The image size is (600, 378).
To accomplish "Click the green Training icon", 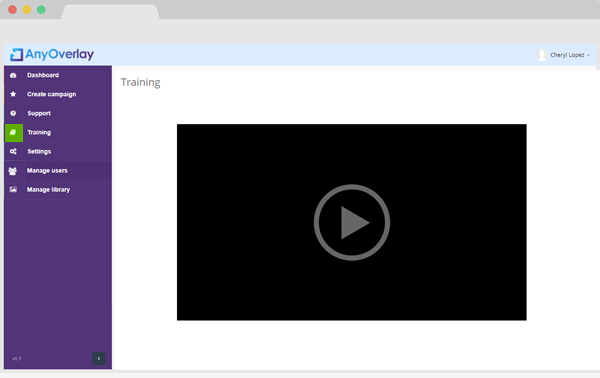I will [14, 132].
